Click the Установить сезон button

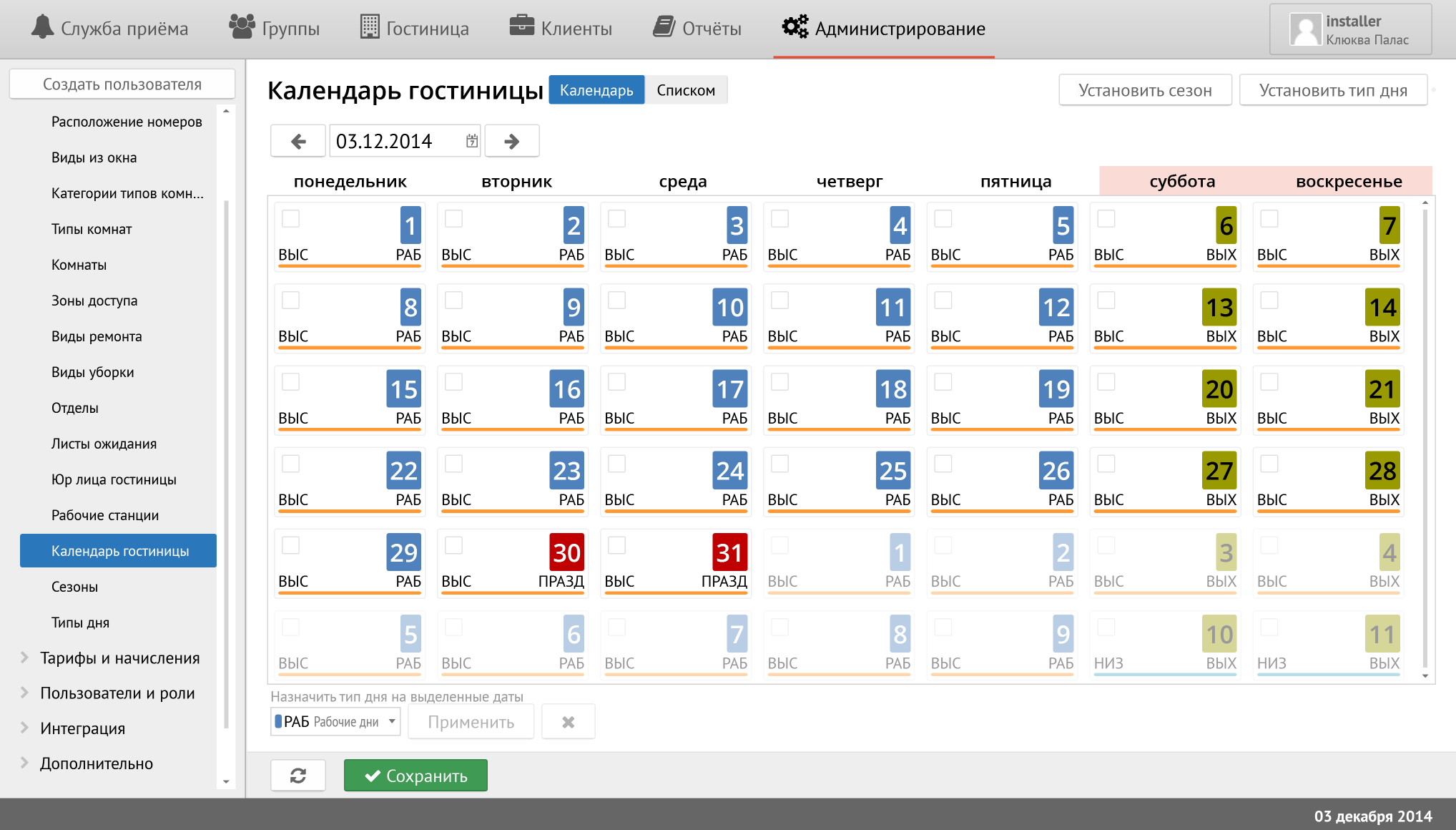[1145, 90]
